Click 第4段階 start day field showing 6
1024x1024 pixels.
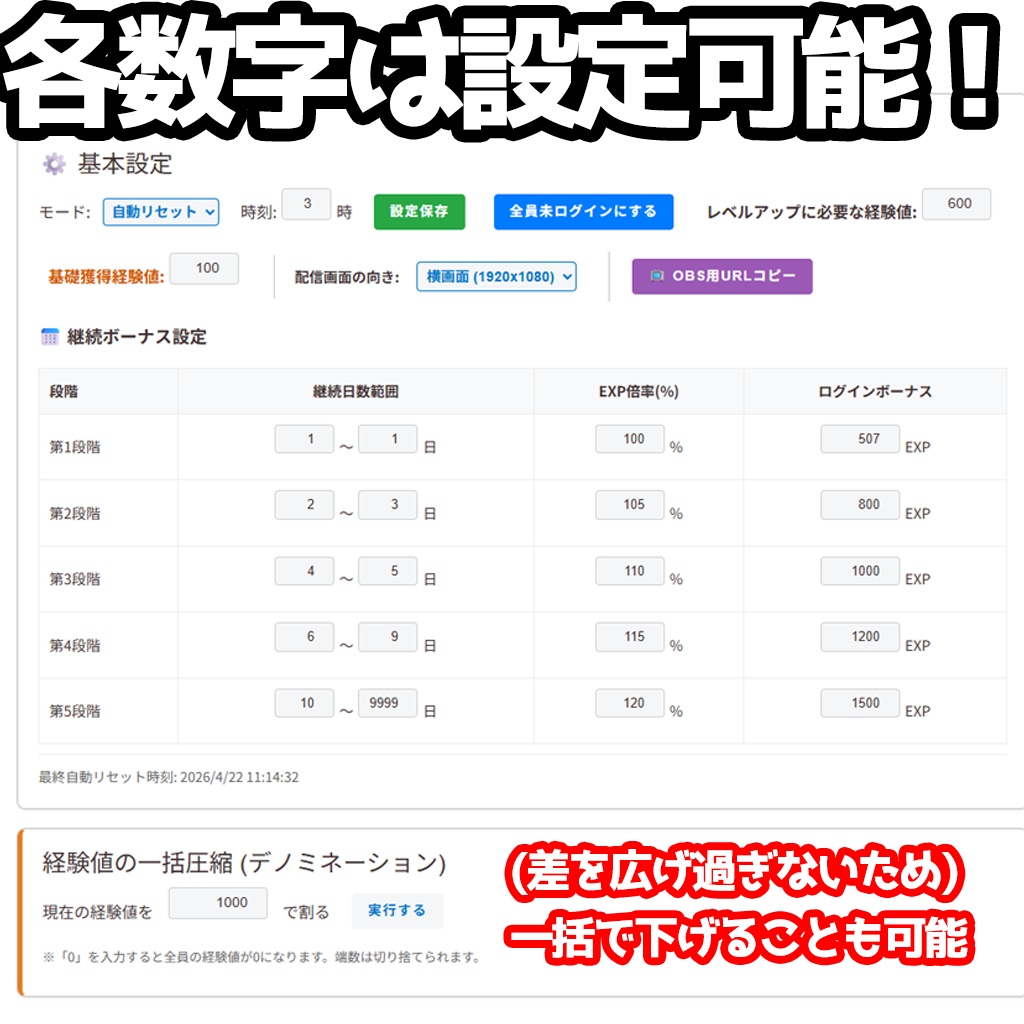[304, 636]
